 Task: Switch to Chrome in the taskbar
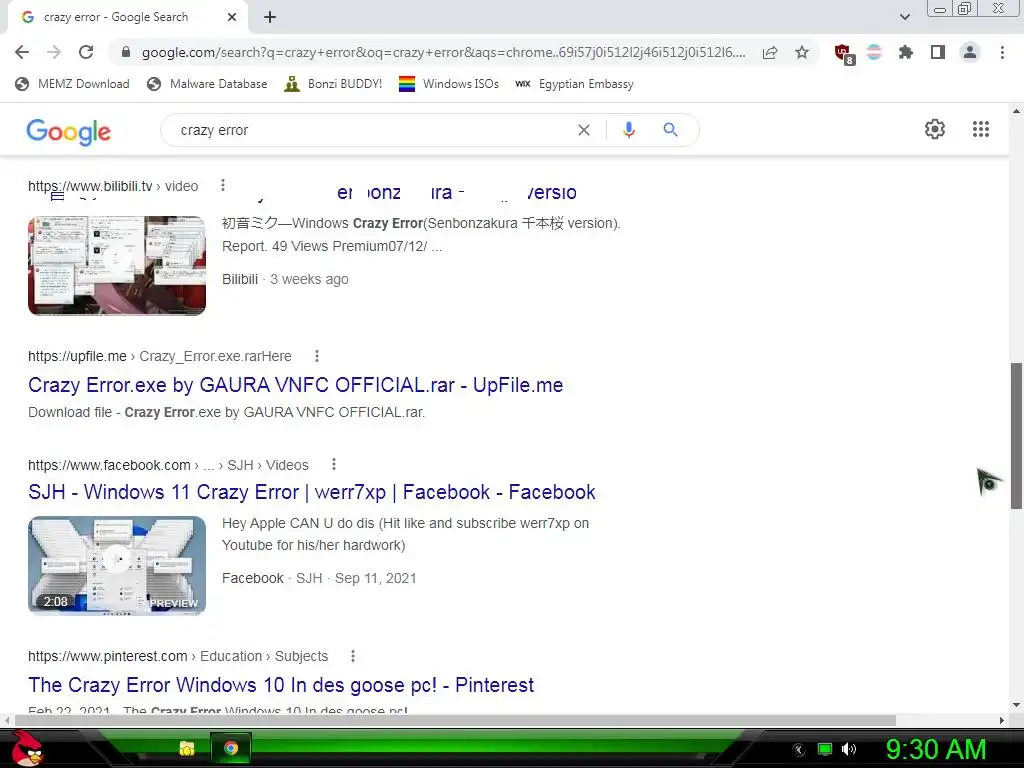[x=231, y=748]
